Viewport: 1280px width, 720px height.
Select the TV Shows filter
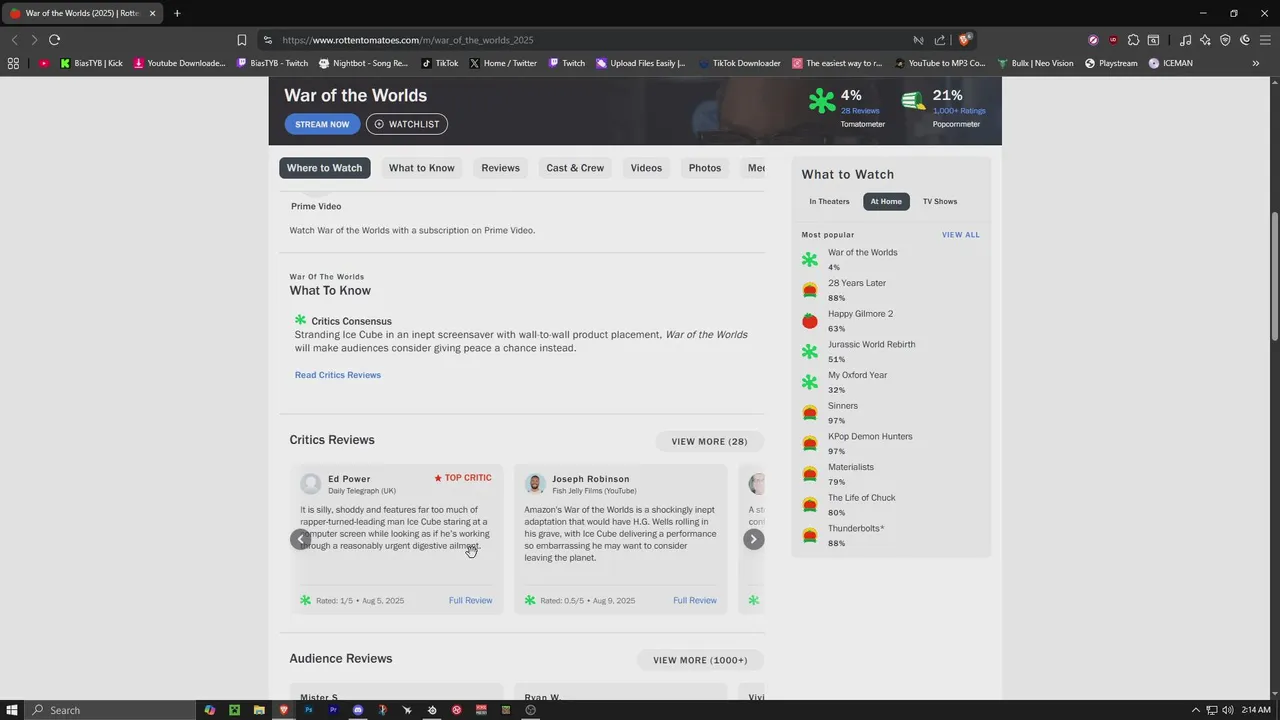coord(940,201)
